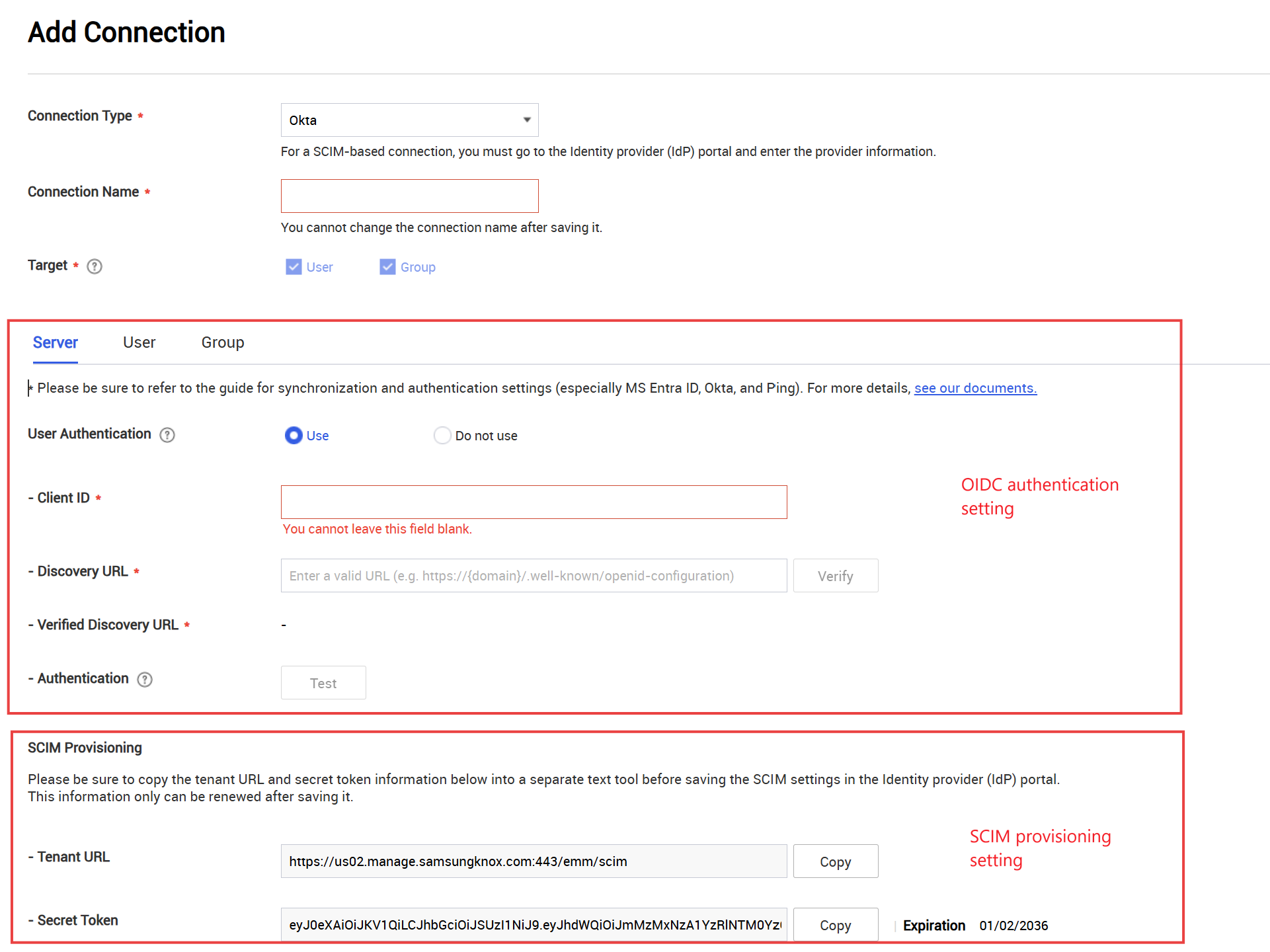
Task: Open the see our documents link
Action: point(975,388)
